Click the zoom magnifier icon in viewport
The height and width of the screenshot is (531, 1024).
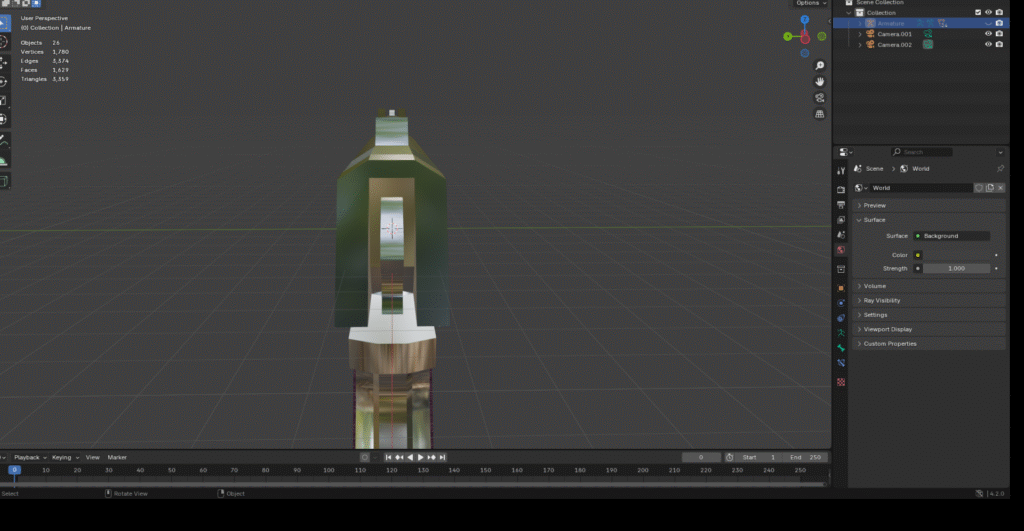820,66
